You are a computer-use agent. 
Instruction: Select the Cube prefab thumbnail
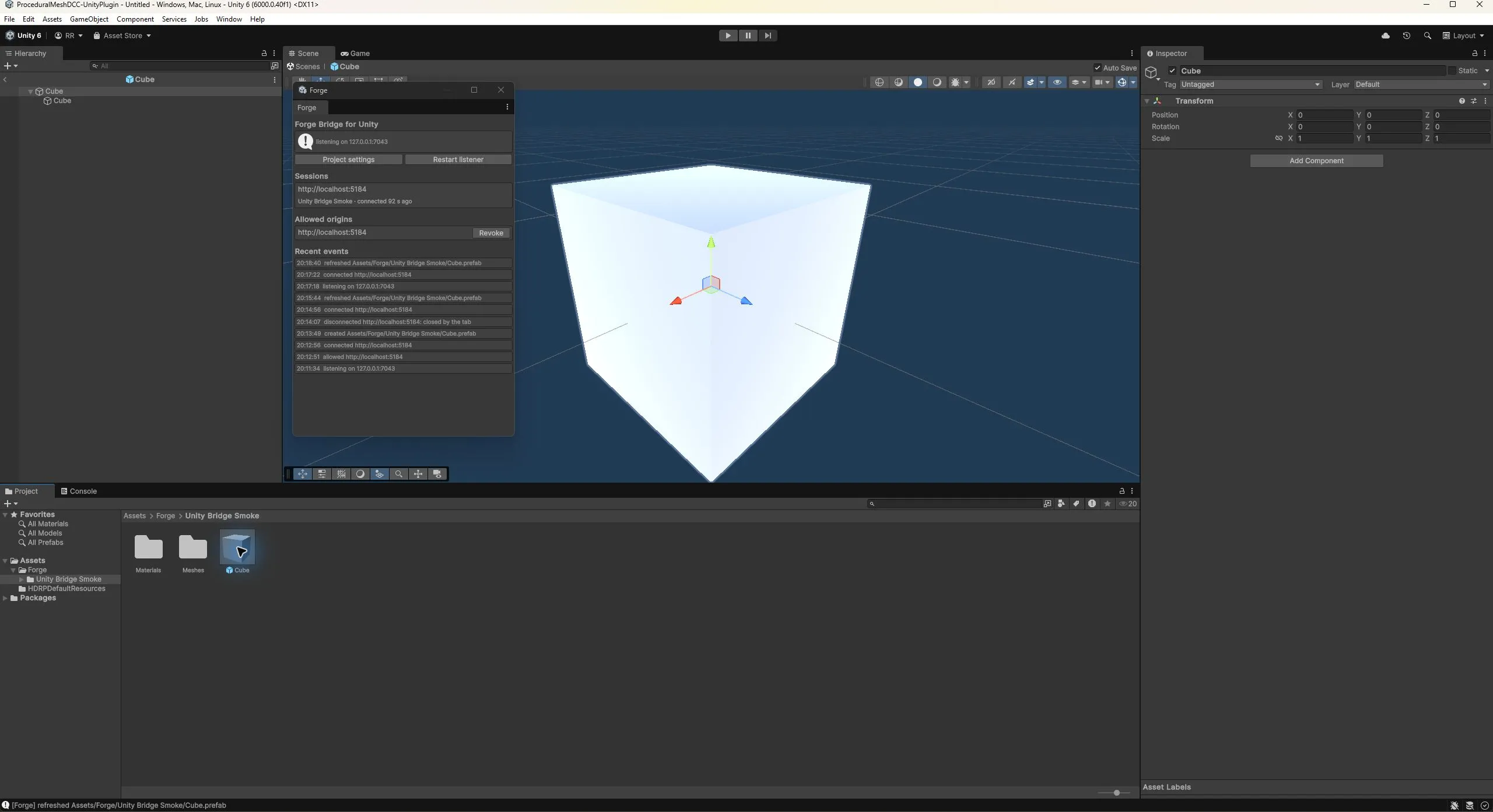click(x=237, y=547)
